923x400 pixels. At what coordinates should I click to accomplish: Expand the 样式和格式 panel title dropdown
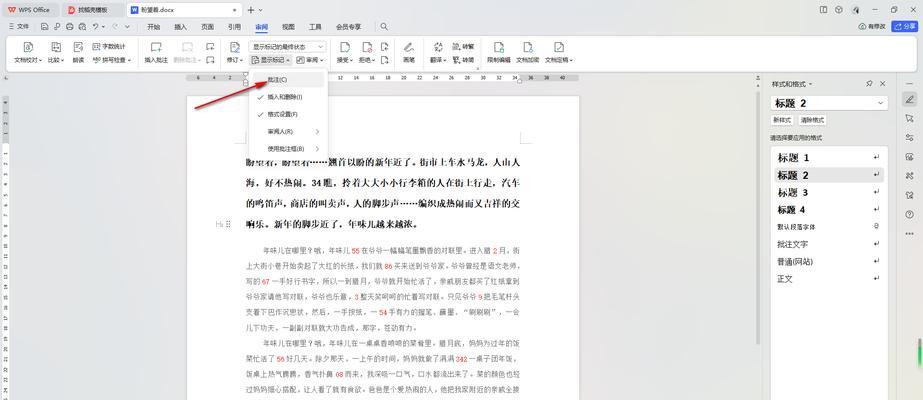tap(810, 84)
